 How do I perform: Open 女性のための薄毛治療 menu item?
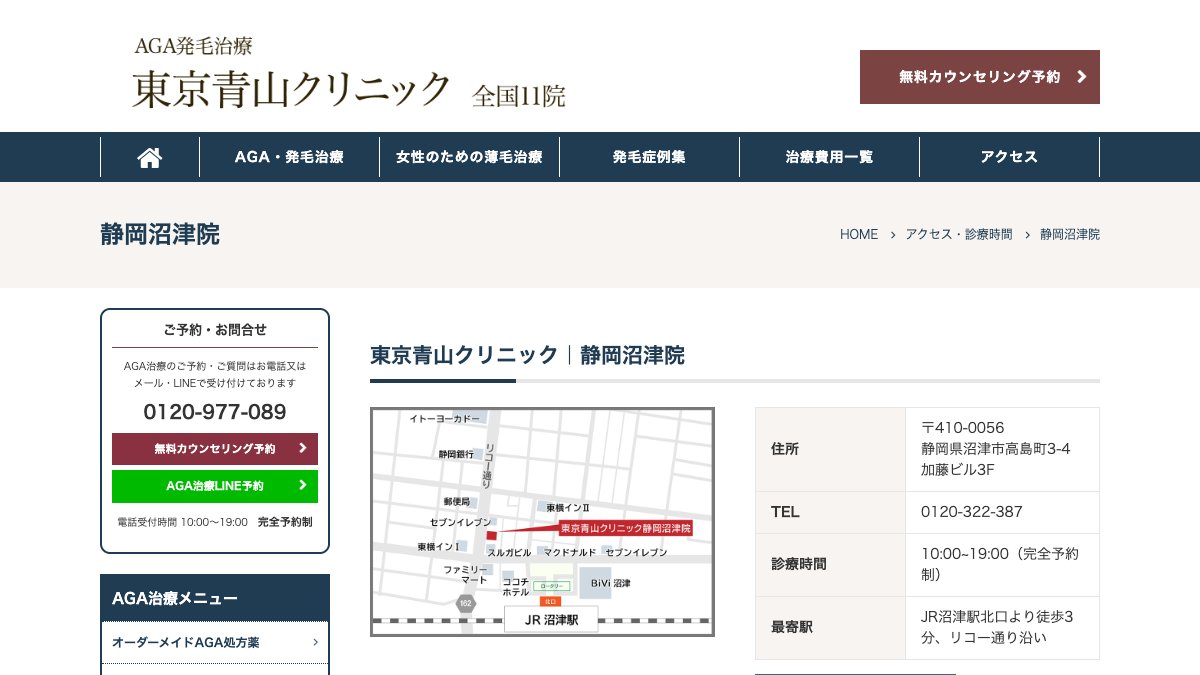click(x=469, y=157)
